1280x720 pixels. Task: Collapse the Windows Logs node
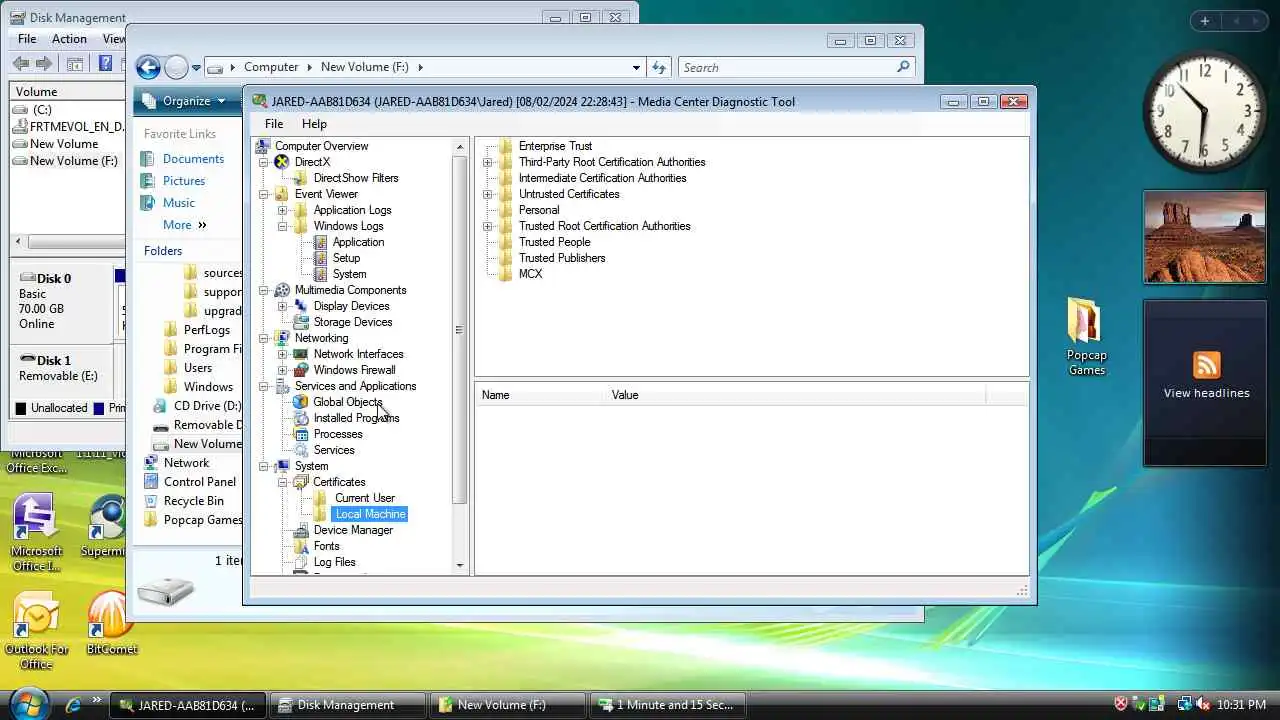[x=283, y=226]
